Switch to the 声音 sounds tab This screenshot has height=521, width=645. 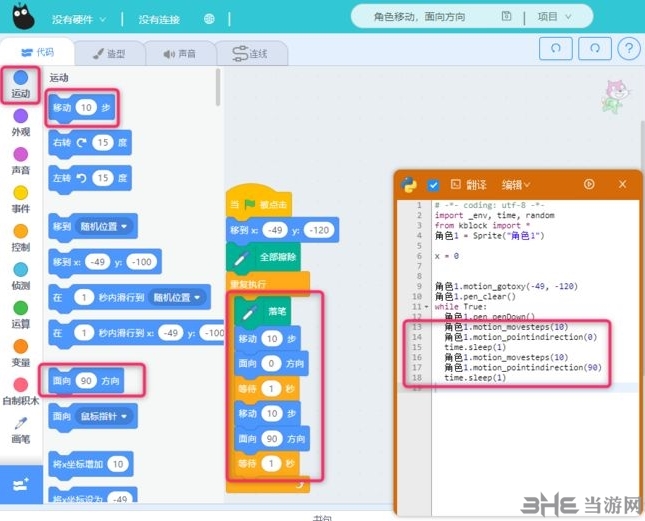[179, 53]
